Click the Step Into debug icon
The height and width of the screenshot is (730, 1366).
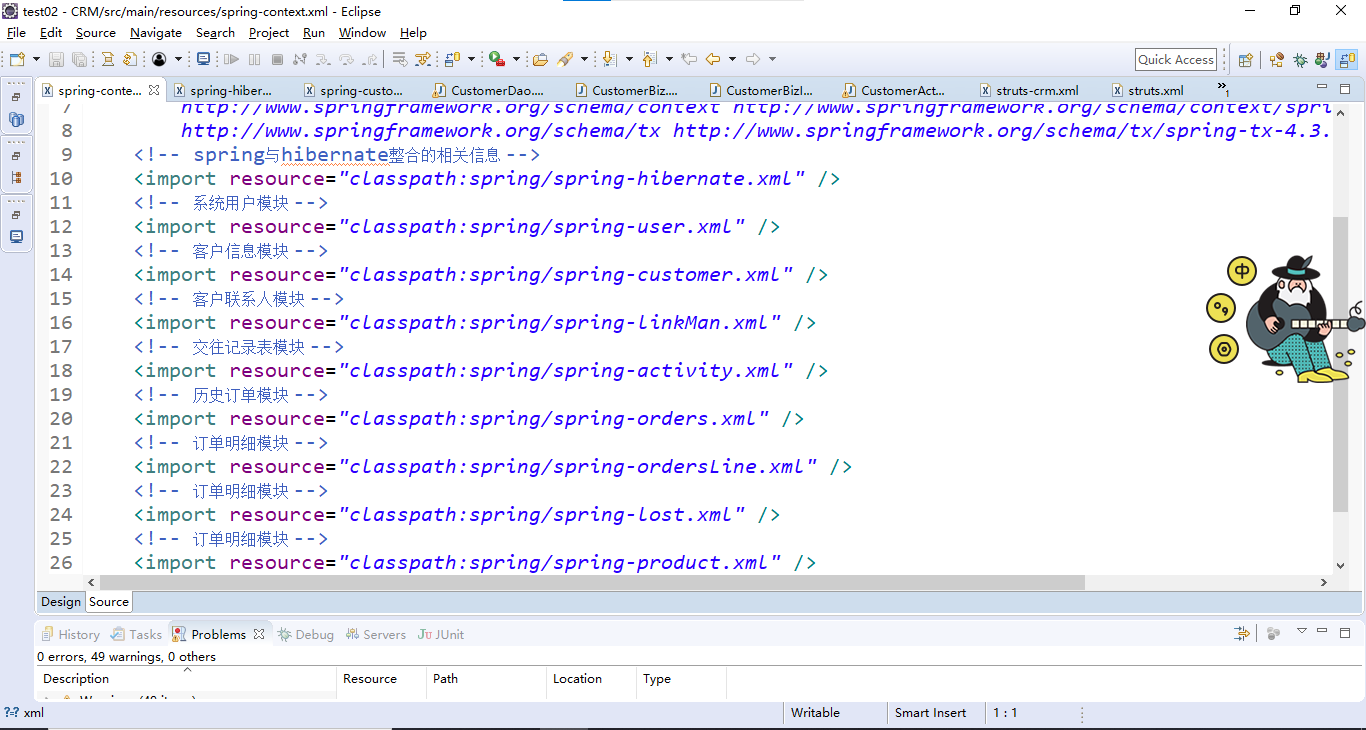click(323, 59)
